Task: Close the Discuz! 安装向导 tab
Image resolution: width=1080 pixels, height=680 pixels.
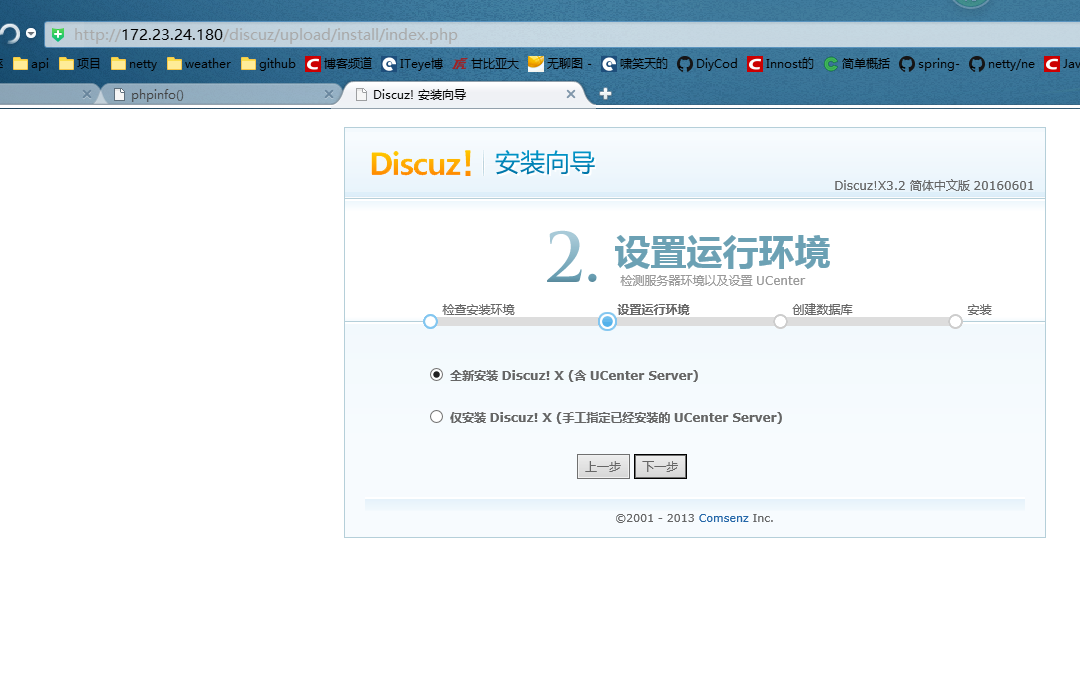Action: coord(570,94)
